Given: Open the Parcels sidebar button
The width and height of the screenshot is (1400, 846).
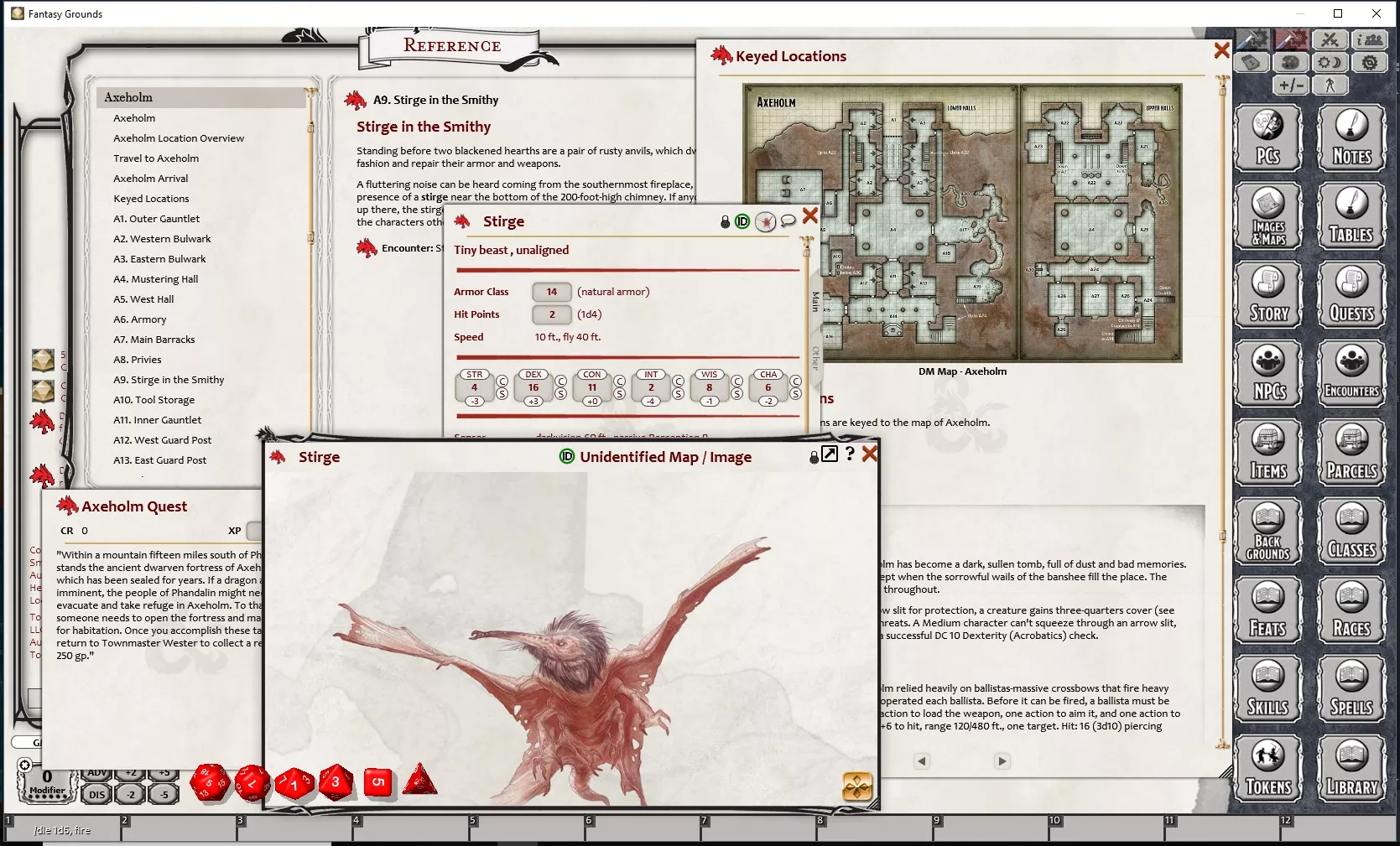Looking at the screenshot, I should coord(1351,452).
